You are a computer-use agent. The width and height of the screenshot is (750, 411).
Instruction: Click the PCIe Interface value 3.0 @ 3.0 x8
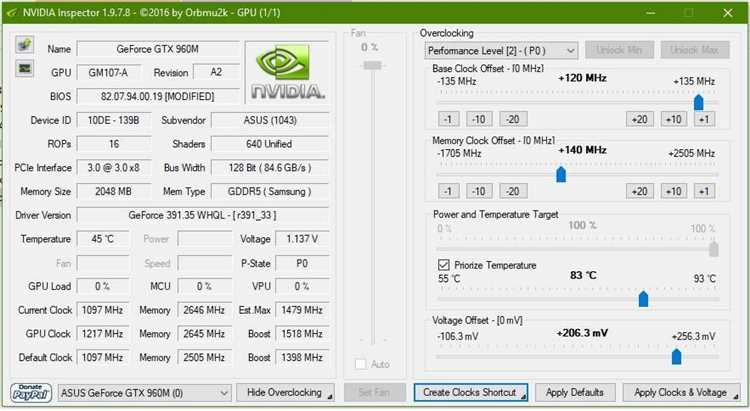[114, 167]
